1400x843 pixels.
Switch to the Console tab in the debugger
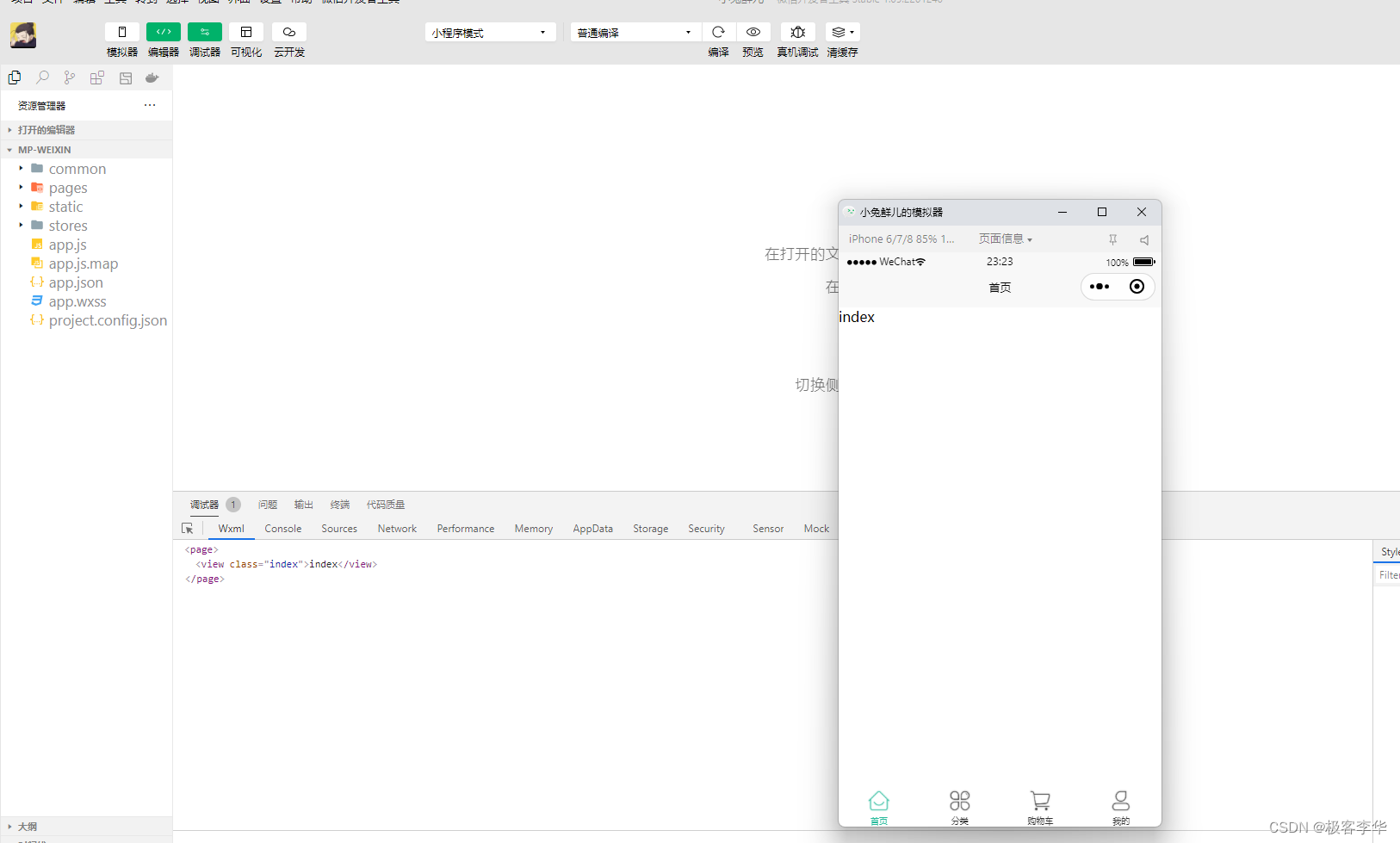point(282,528)
